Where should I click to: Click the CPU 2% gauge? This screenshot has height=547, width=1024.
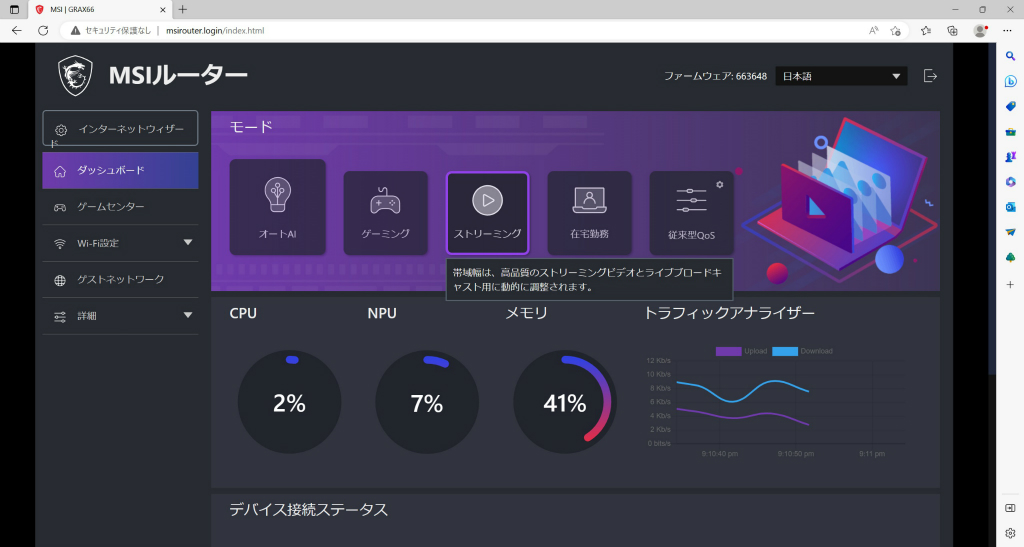tap(289, 402)
